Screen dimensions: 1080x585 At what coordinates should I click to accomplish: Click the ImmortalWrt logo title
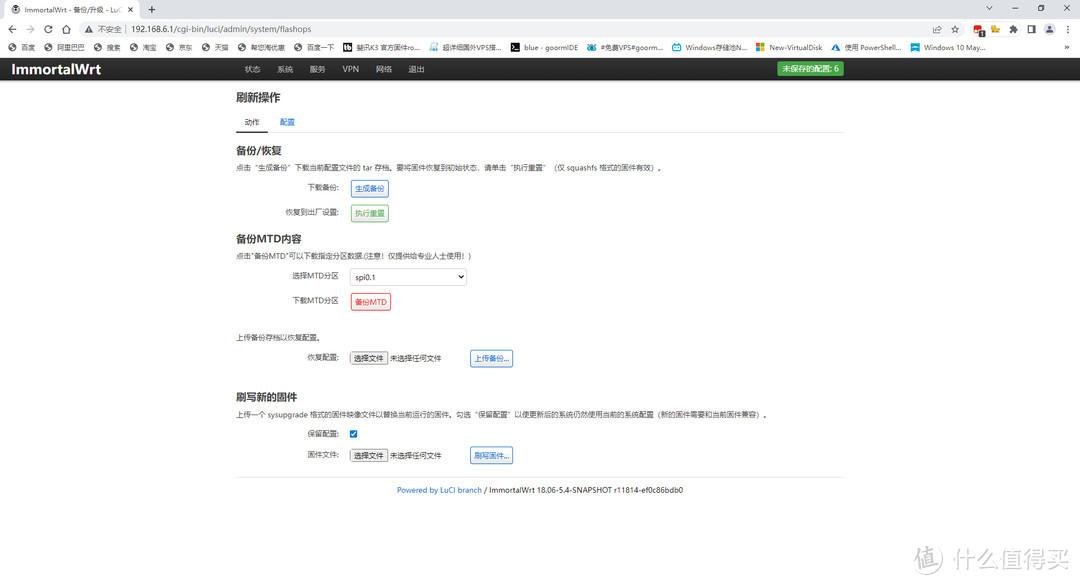56,69
